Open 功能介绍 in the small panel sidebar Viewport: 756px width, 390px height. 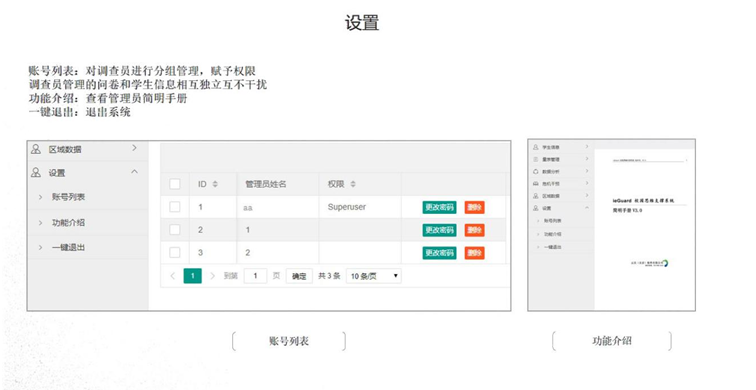click(552, 234)
